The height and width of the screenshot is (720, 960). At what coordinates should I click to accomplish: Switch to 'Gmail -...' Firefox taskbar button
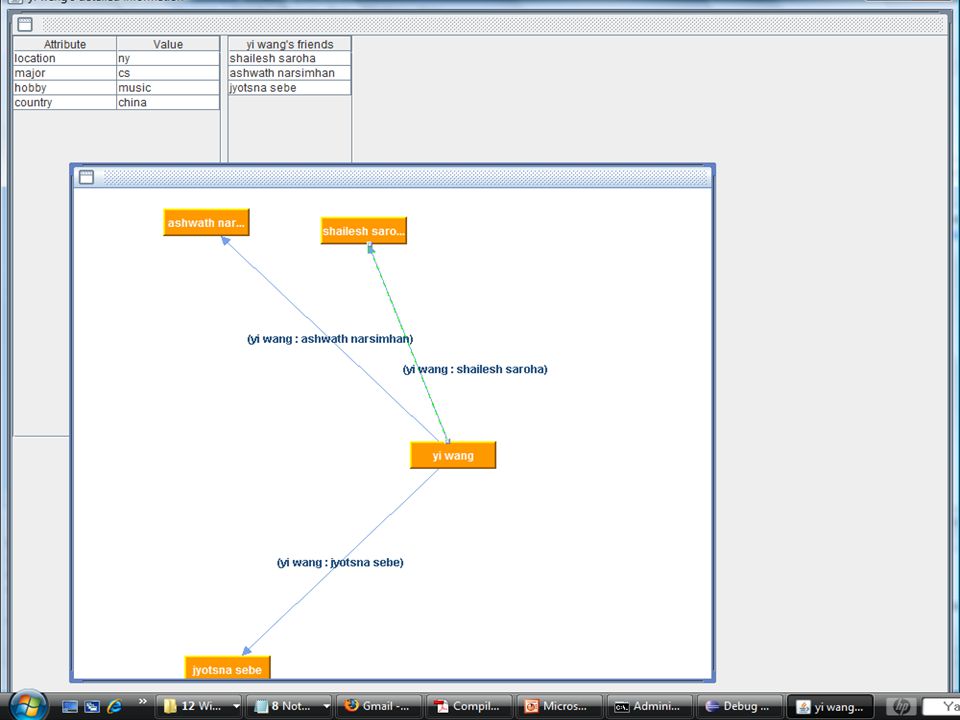click(x=379, y=706)
